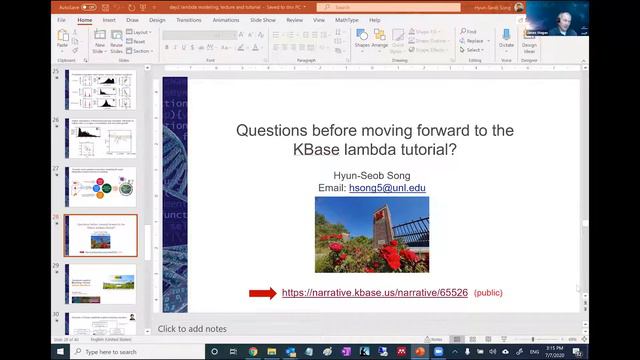
Task: Open the Shape Fill dropdown
Action: click(424, 31)
